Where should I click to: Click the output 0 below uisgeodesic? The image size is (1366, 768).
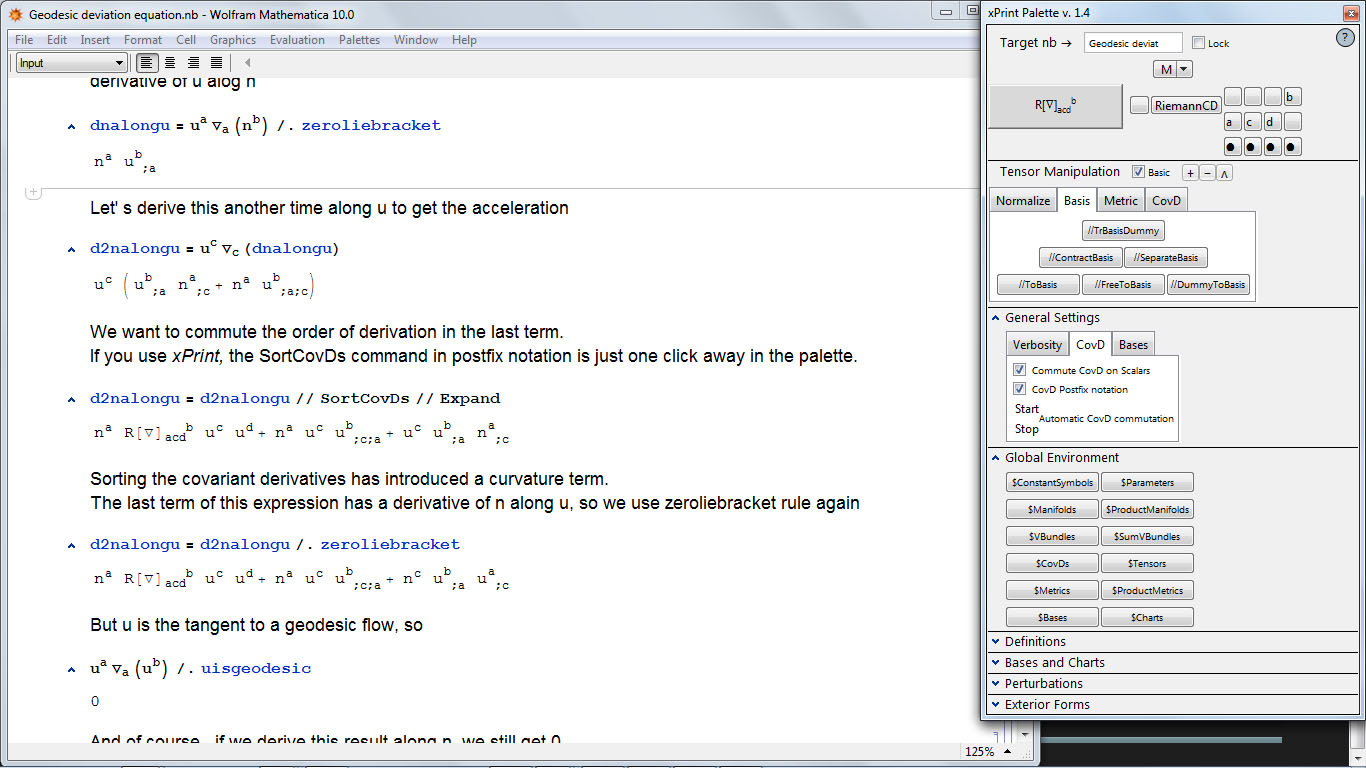(95, 702)
